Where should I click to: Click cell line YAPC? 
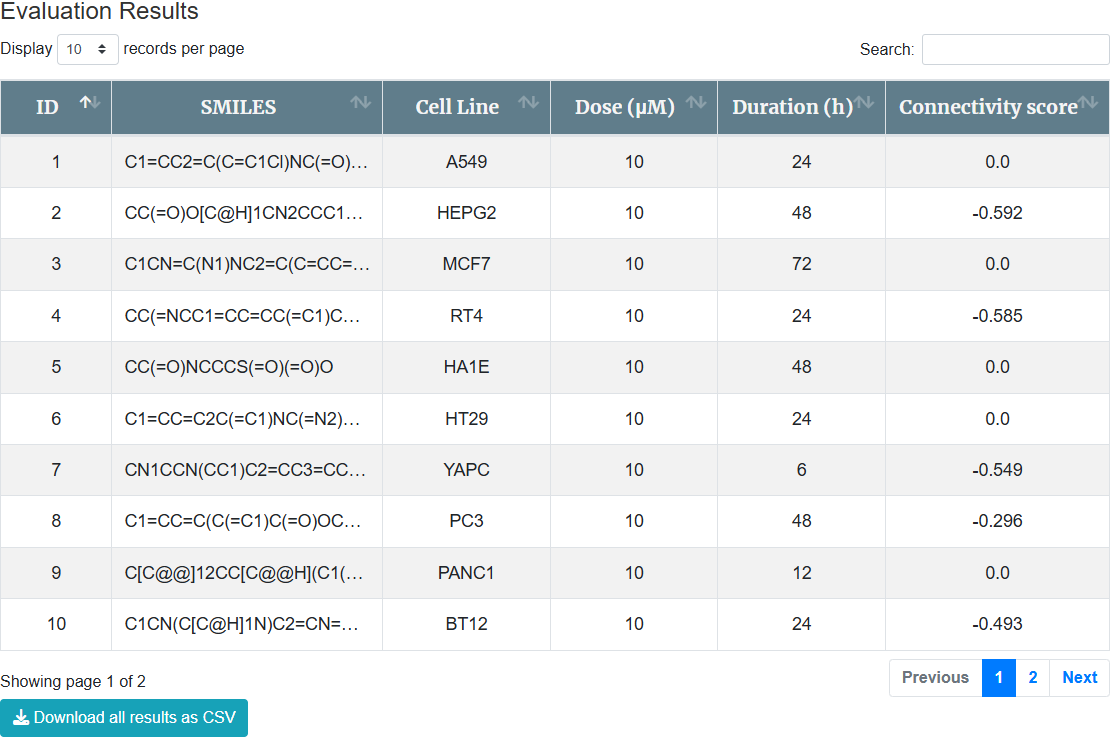(466, 470)
